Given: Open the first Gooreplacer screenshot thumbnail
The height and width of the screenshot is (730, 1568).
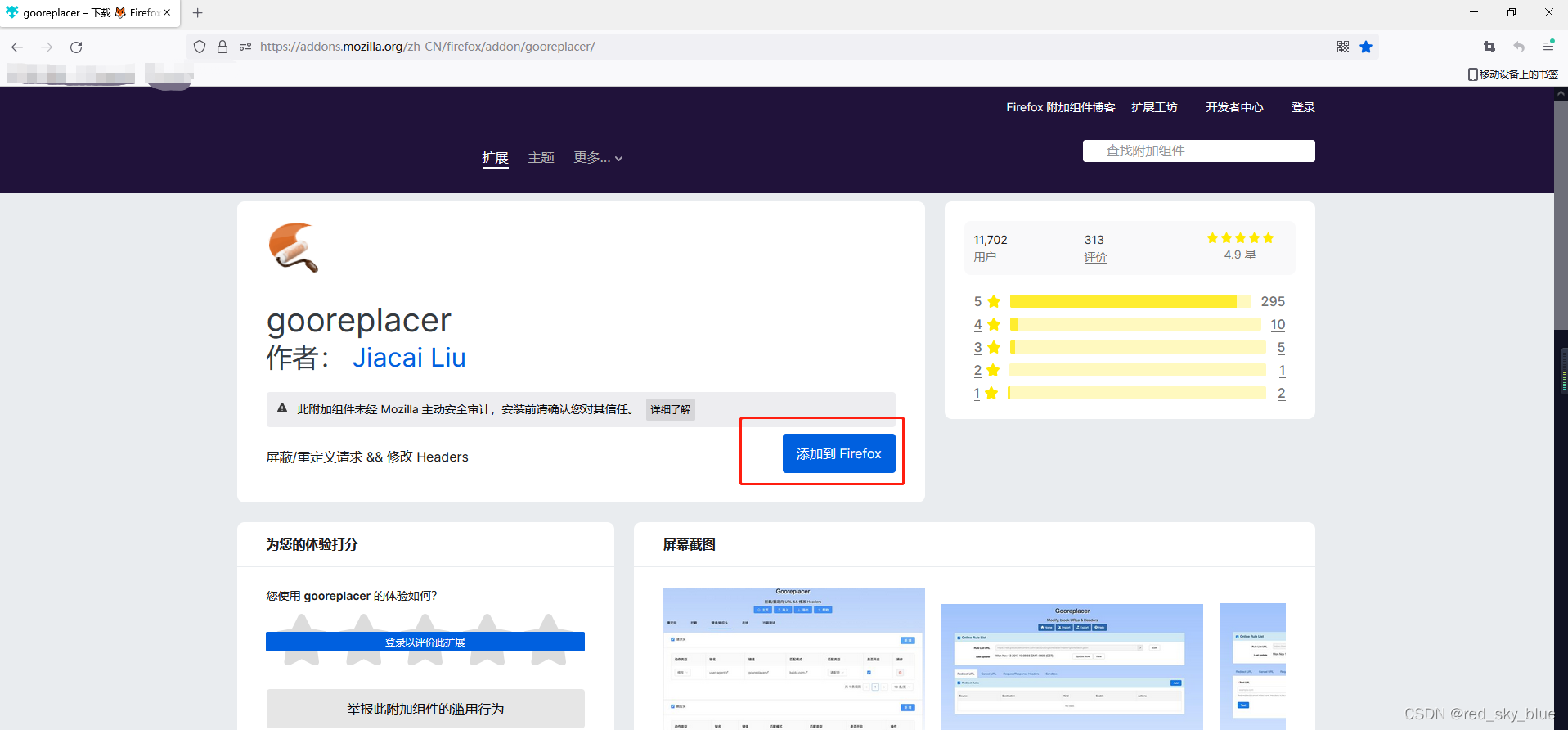Looking at the screenshot, I should click(x=794, y=659).
